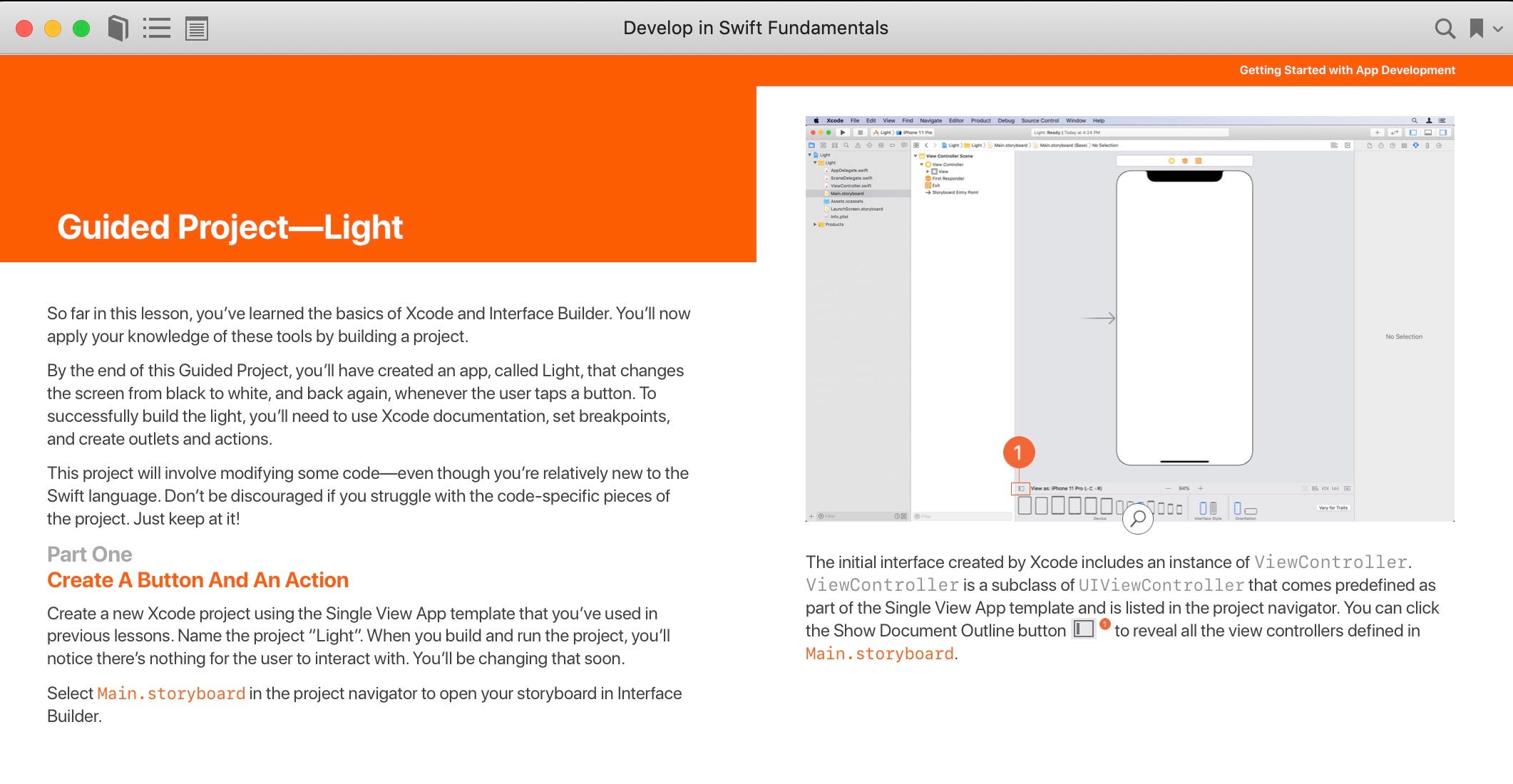Viewport: 1513px width, 784px height.
Task: Open the notes panel icon
Action: 198,29
